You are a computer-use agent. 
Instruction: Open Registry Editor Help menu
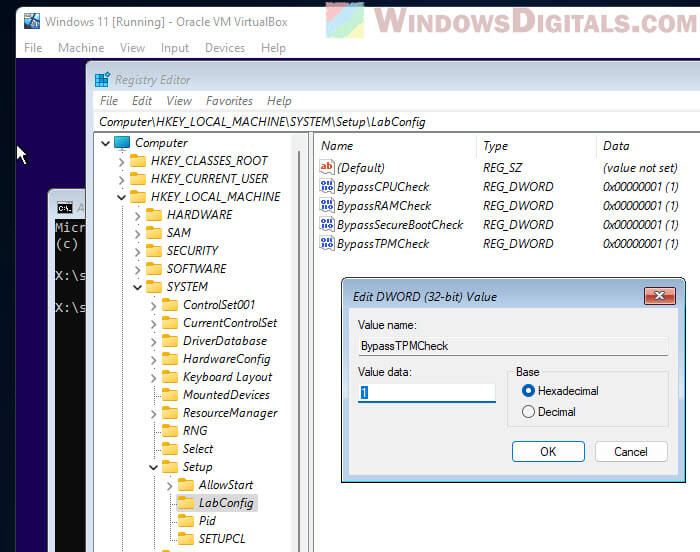279,101
